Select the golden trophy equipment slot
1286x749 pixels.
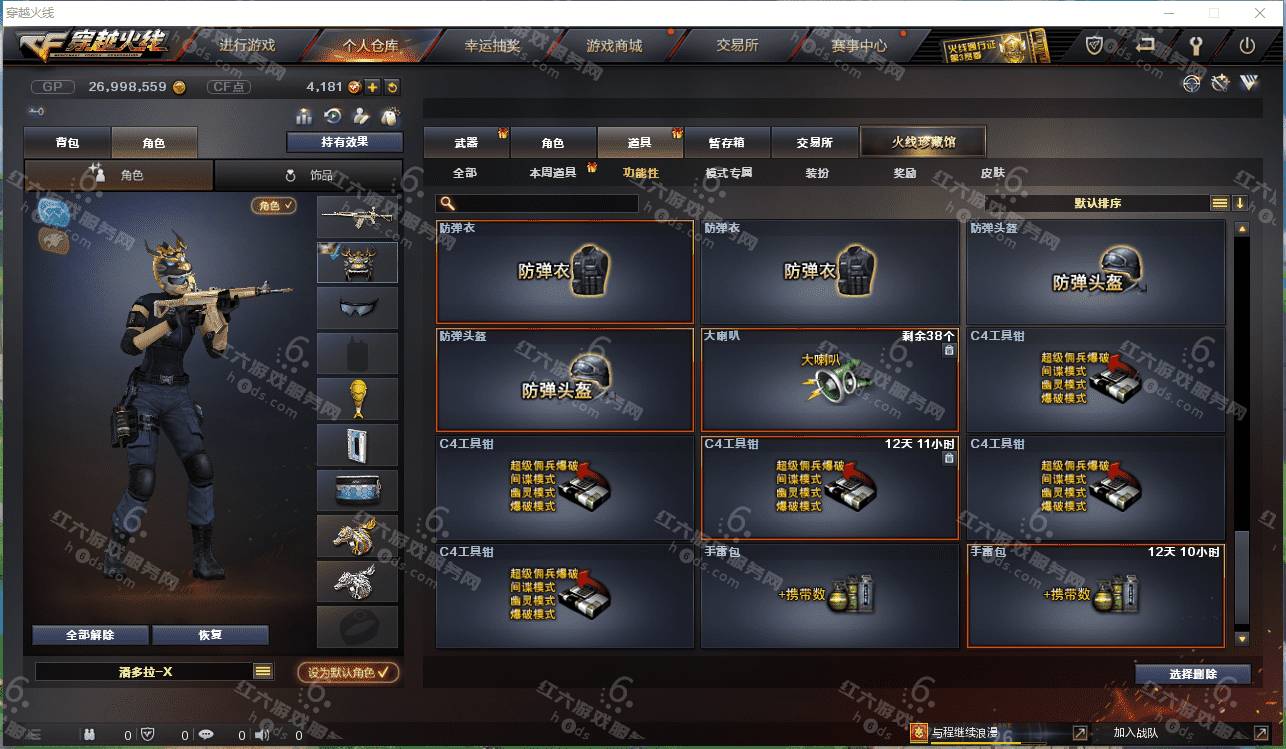[x=357, y=398]
